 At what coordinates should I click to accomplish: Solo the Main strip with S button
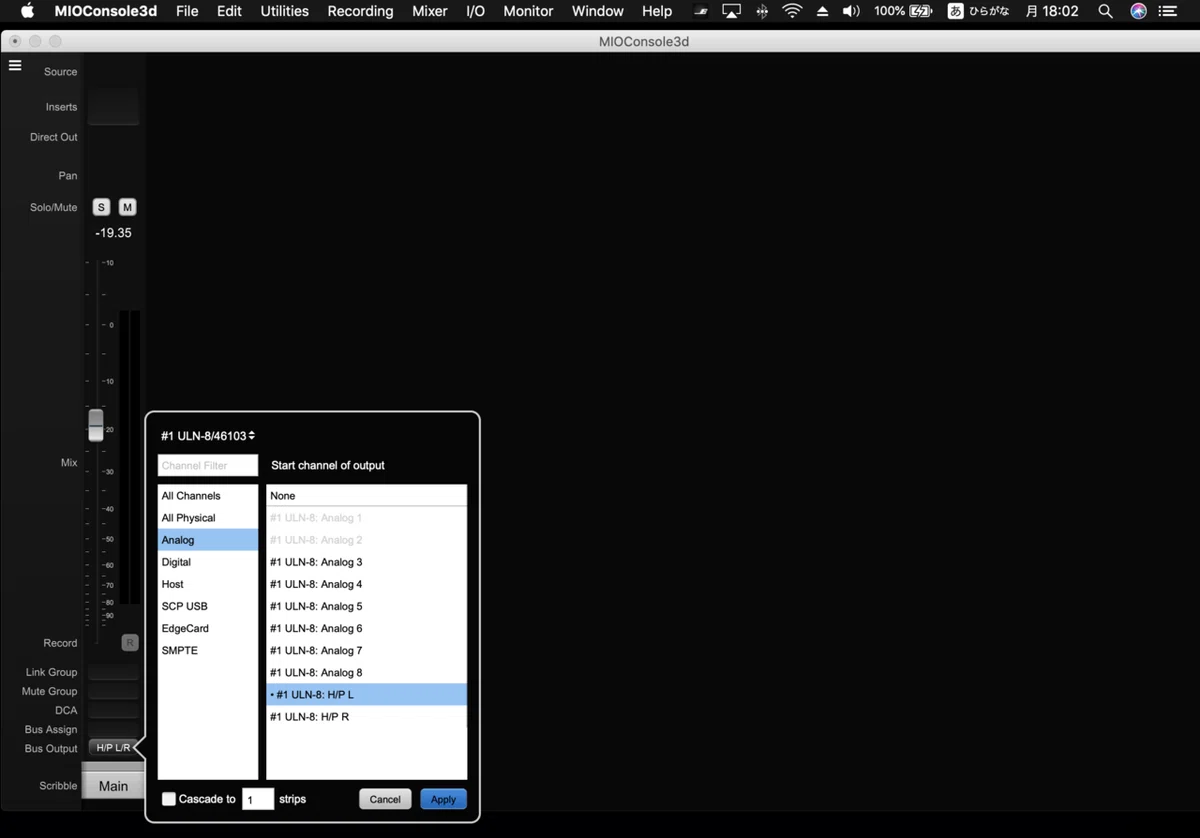(101, 207)
